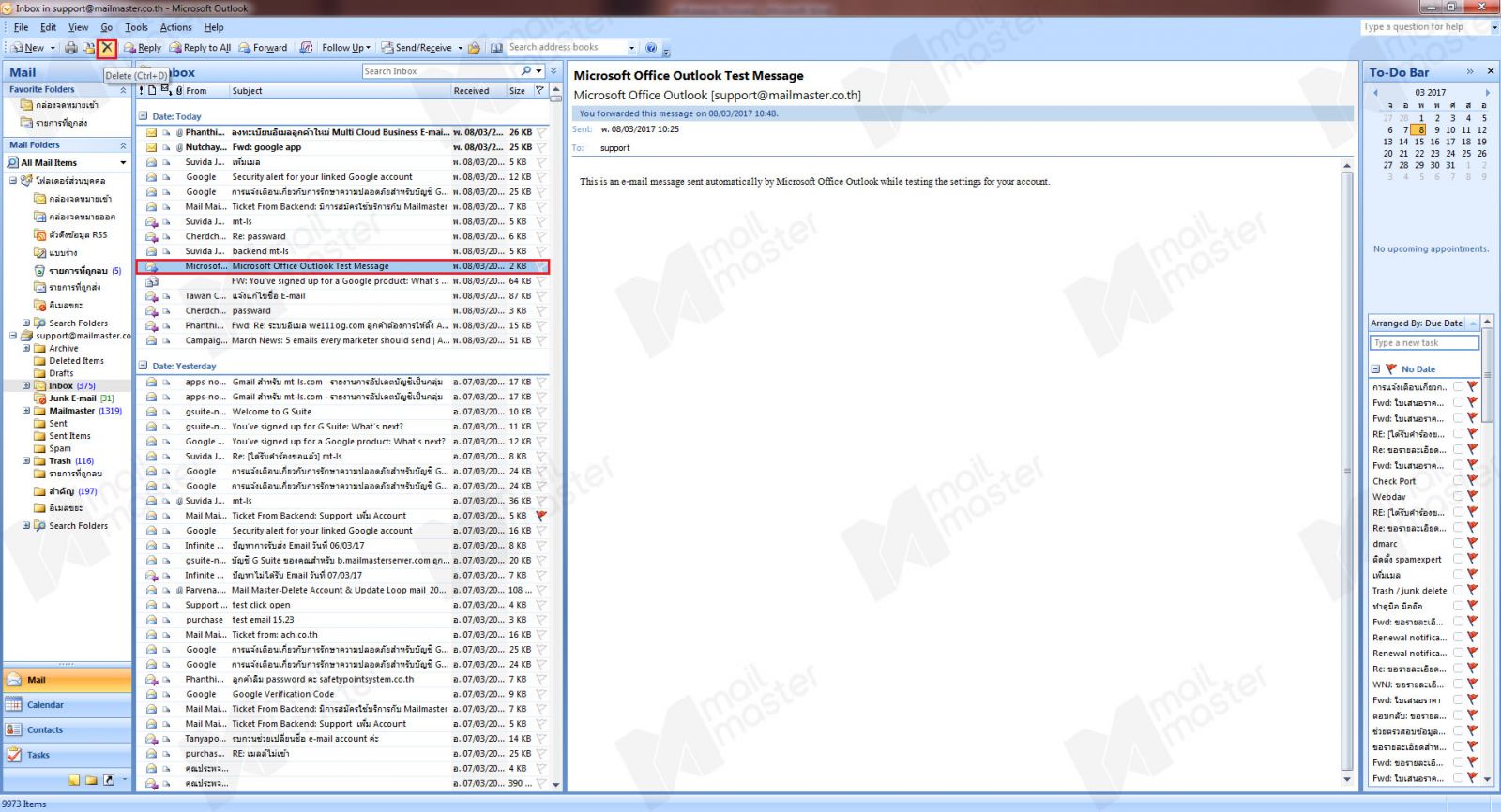Check the Webday task checkbox

pos(1458,496)
